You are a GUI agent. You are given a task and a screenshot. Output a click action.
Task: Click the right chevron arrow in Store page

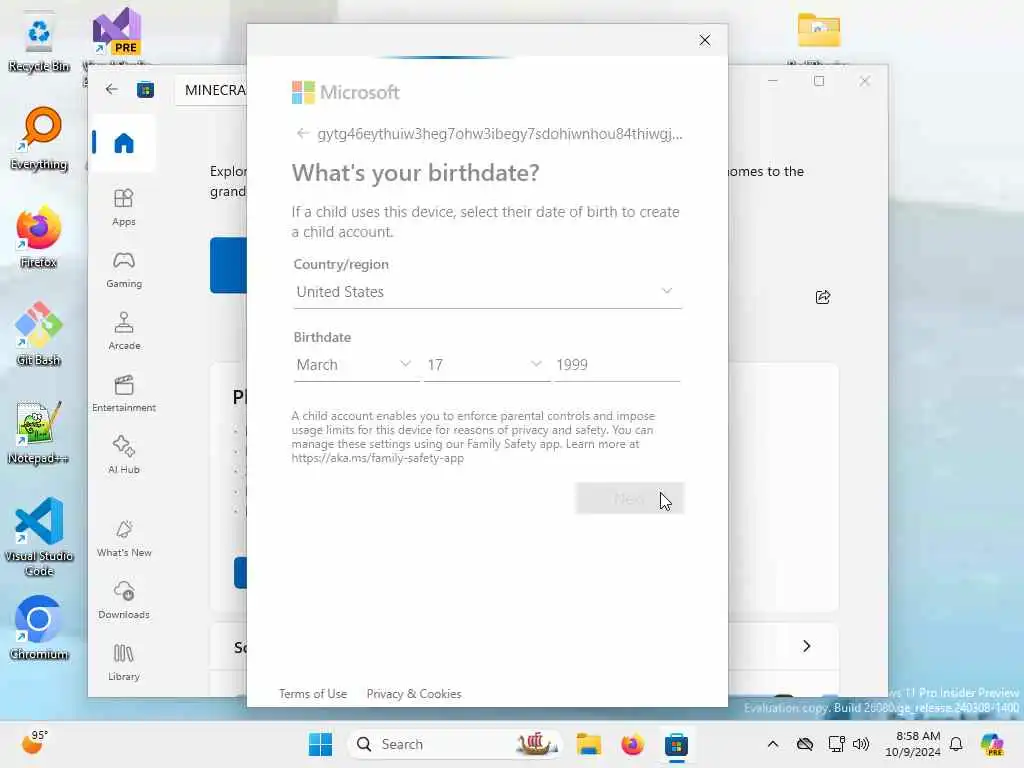tap(807, 646)
